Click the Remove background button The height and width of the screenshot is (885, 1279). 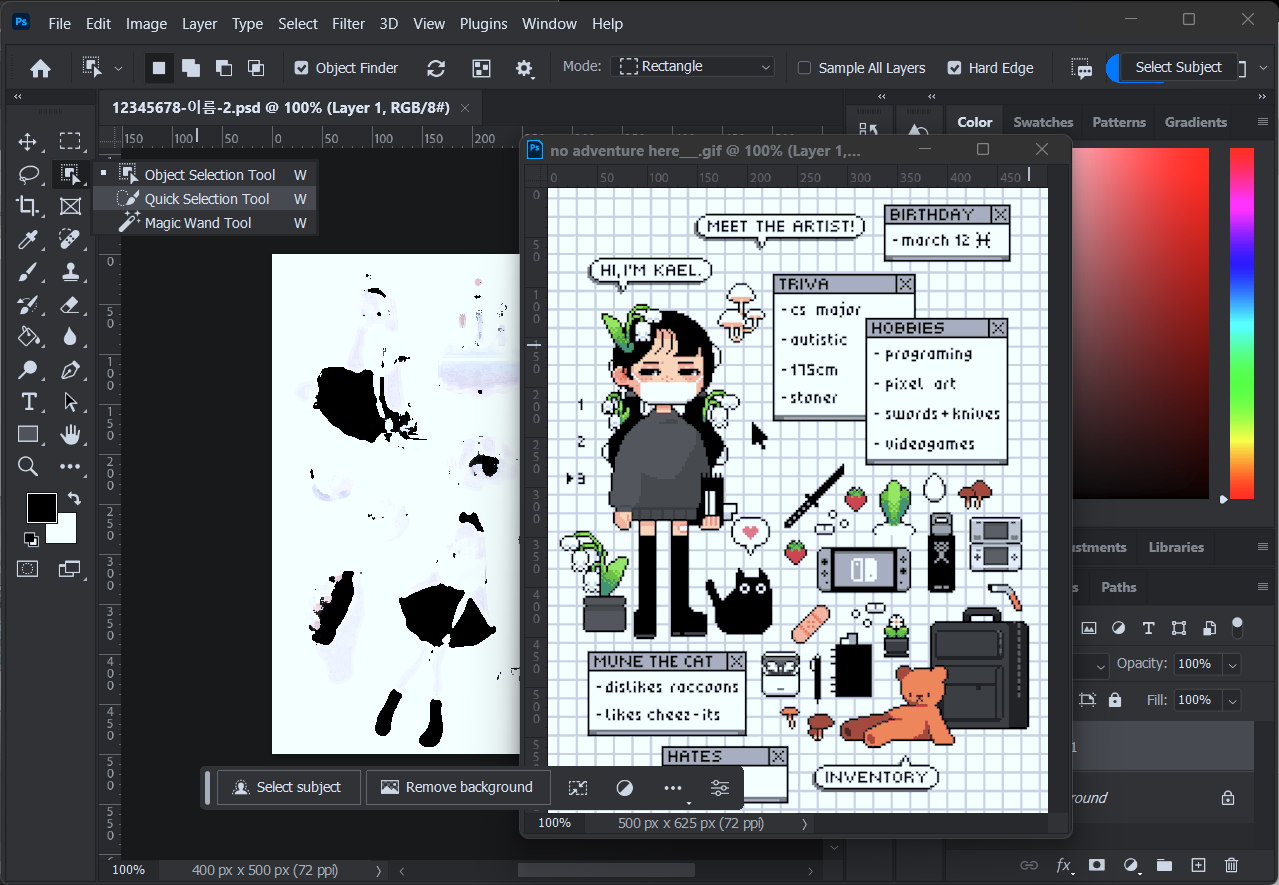coord(457,787)
